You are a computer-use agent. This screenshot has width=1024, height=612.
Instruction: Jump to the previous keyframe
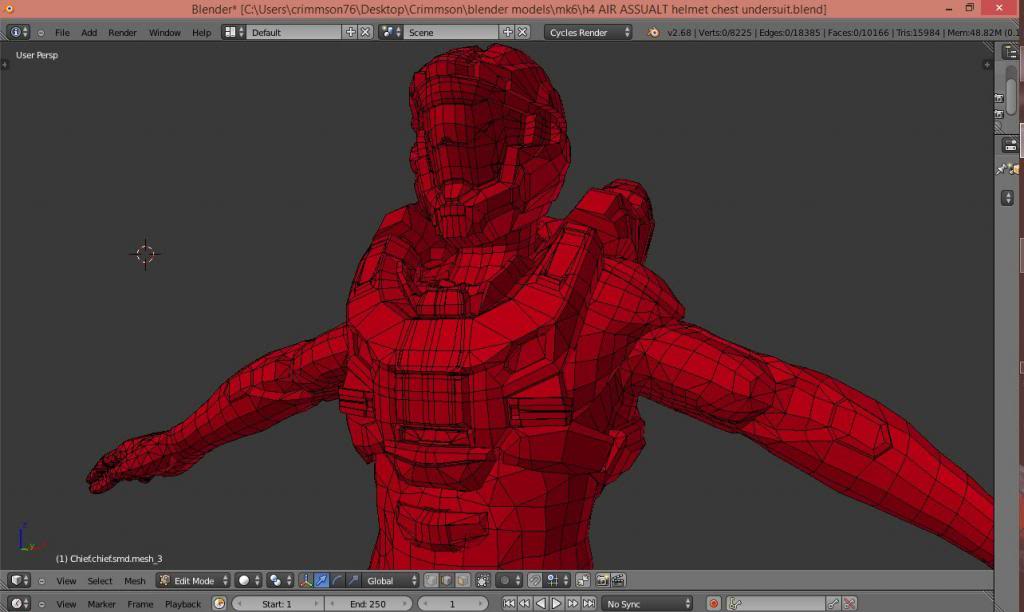[x=524, y=604]
